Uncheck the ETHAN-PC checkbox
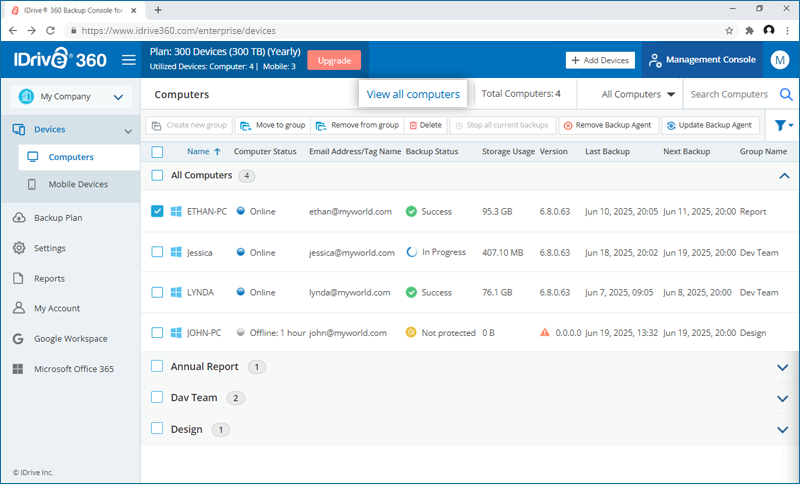 pyautogui.click(x=157, y=211)
